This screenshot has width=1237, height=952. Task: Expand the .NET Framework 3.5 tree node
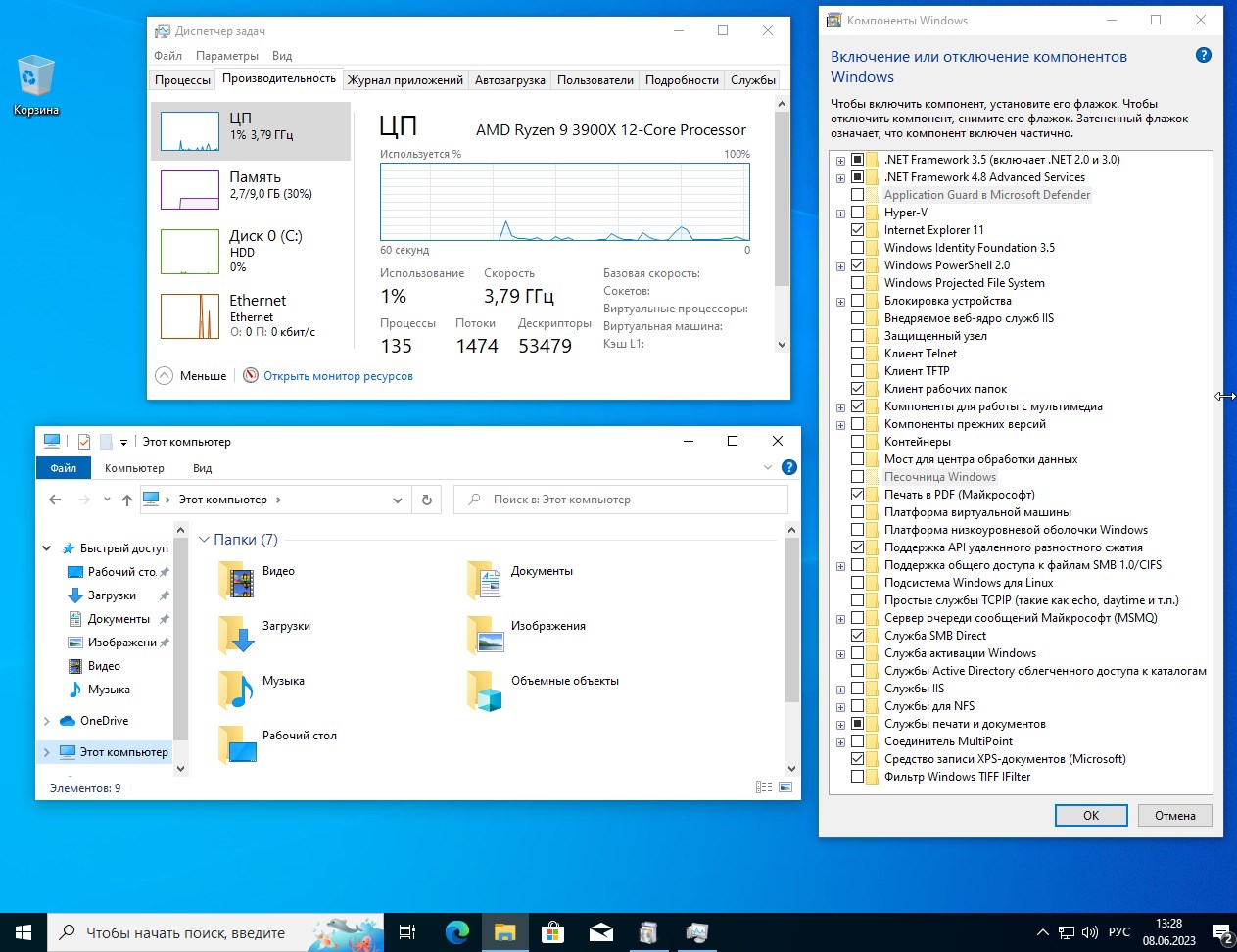pos(840,159)
